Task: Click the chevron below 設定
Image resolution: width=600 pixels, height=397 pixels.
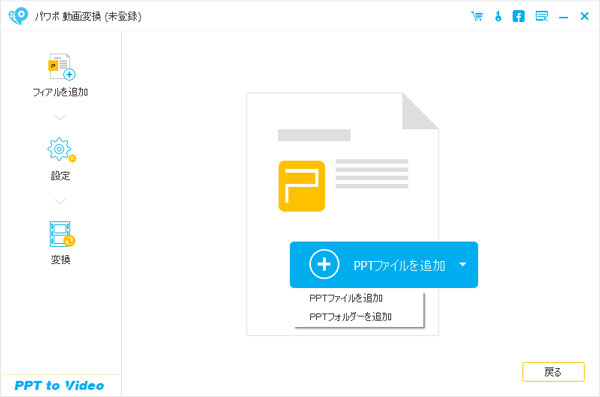Action: tap(60, 201)
